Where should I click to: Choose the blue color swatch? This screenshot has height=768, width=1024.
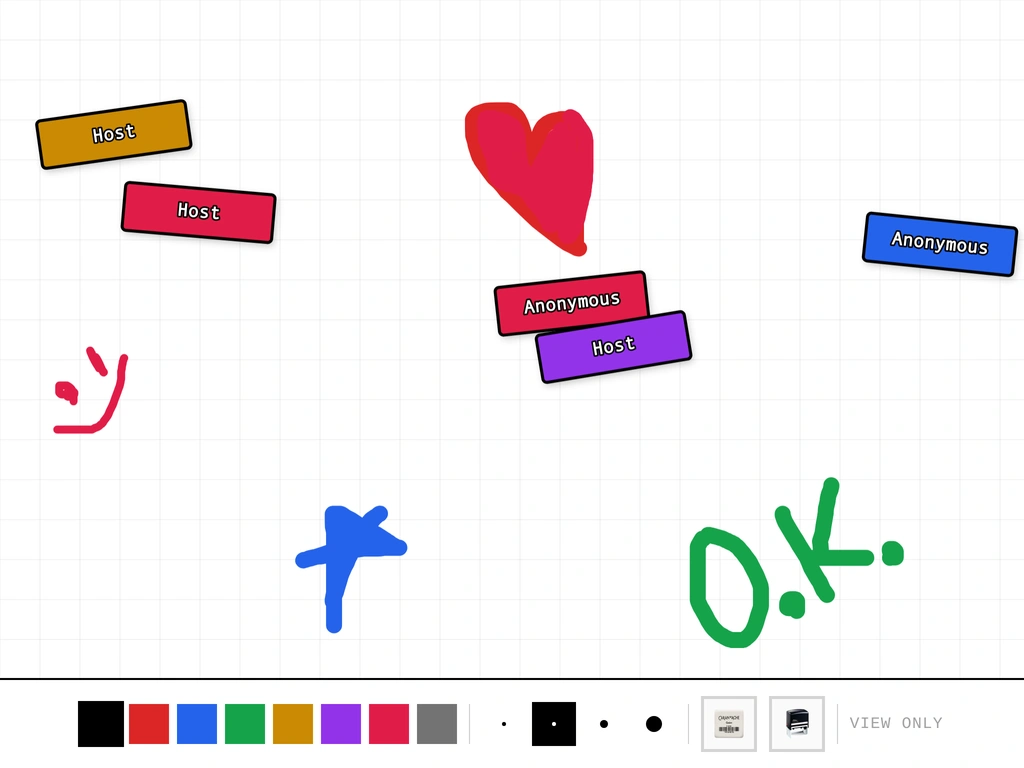tap(197, 724)
